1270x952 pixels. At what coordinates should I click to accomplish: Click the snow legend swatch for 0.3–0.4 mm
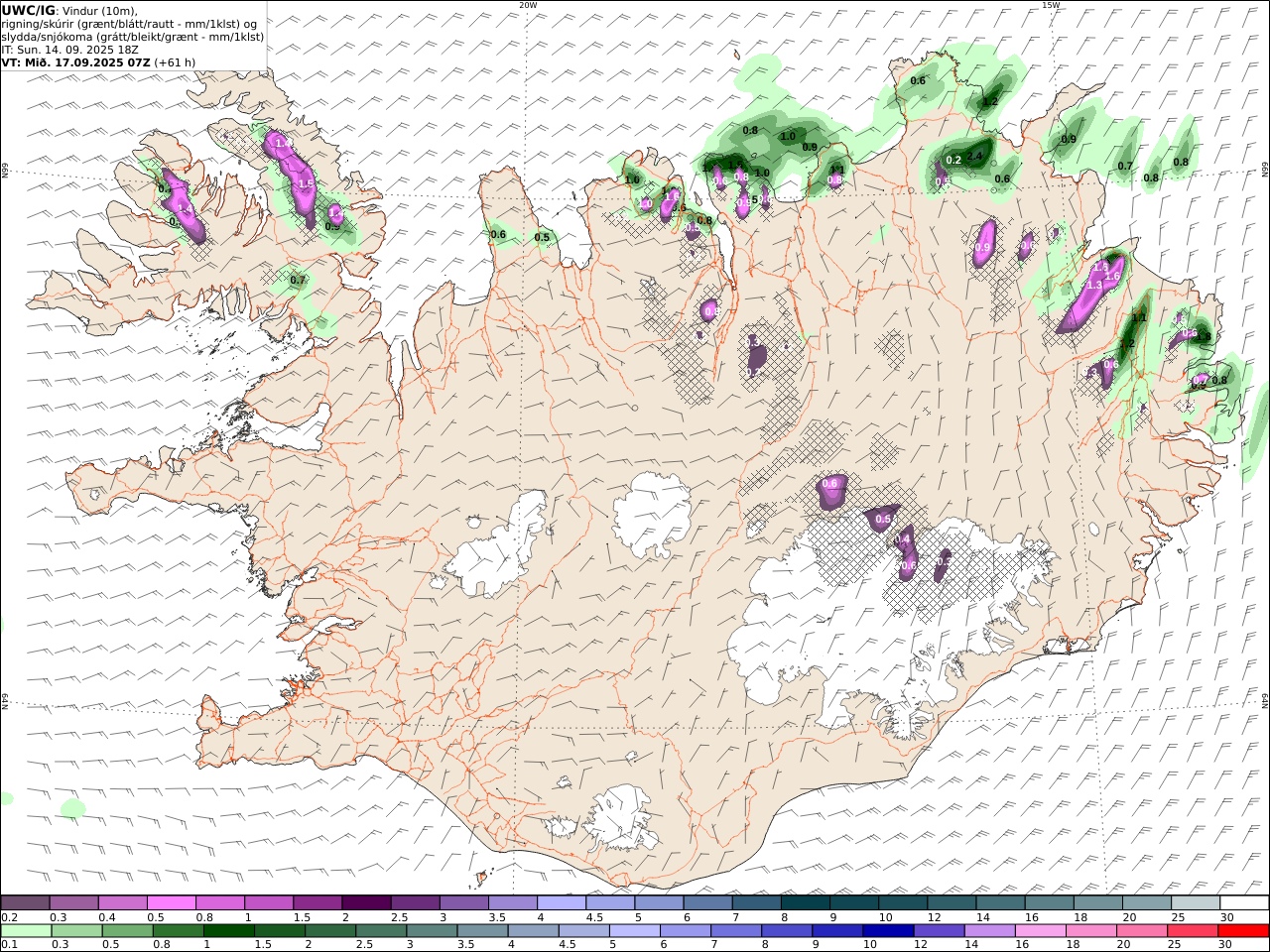pos(74,902)
